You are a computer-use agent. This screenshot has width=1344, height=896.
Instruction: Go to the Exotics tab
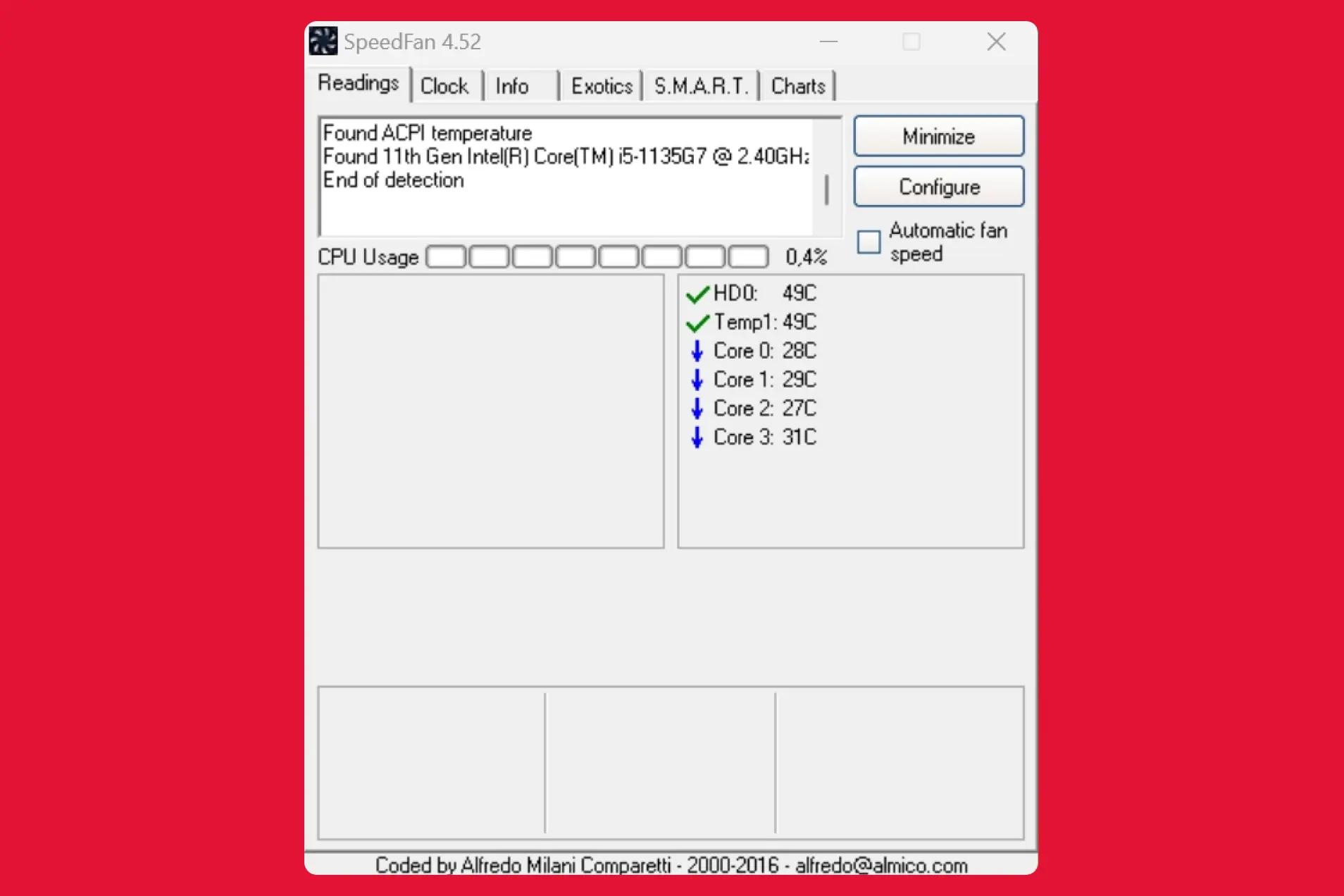(x=602, y=86)
